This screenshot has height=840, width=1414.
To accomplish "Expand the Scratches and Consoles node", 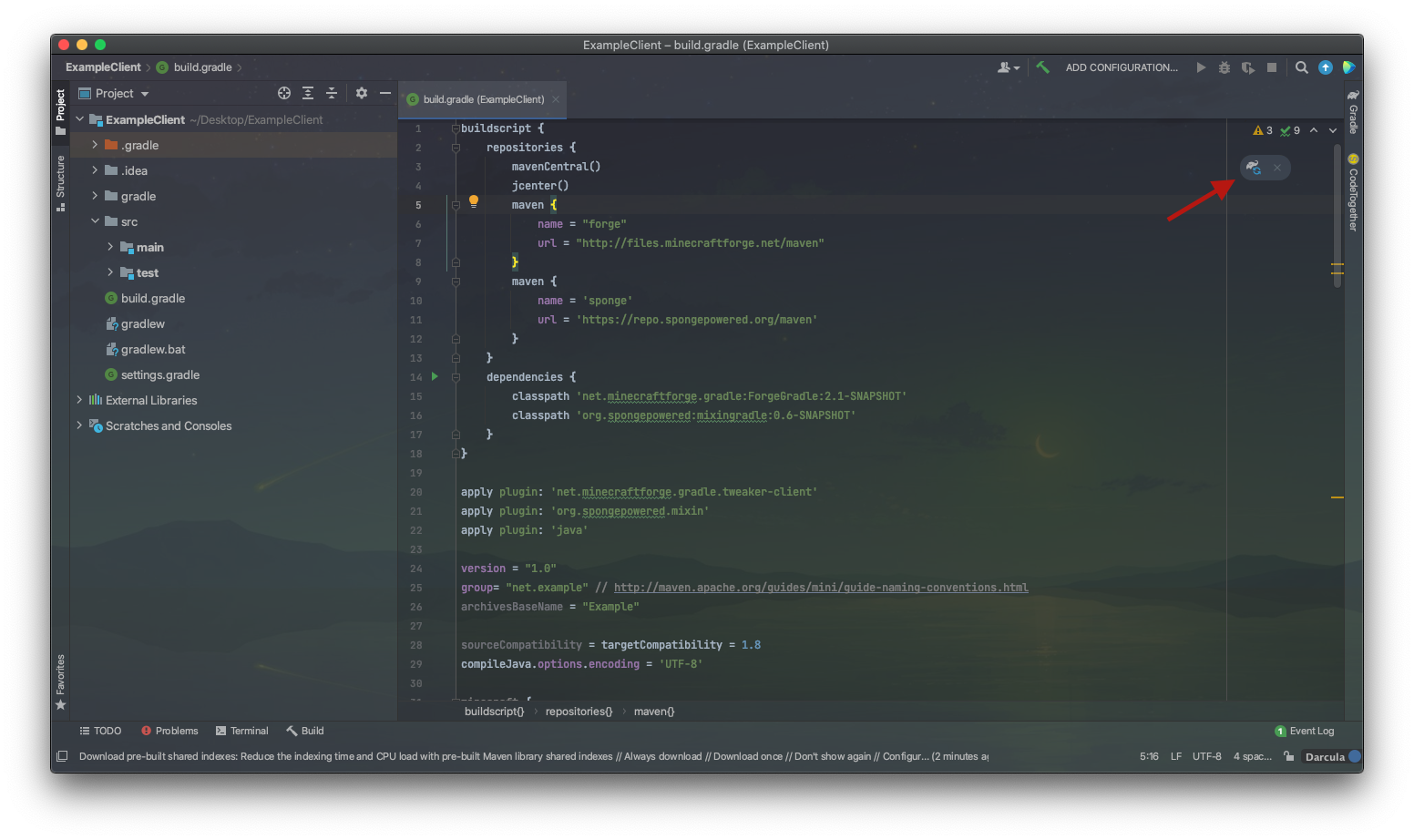I will 79,425.
